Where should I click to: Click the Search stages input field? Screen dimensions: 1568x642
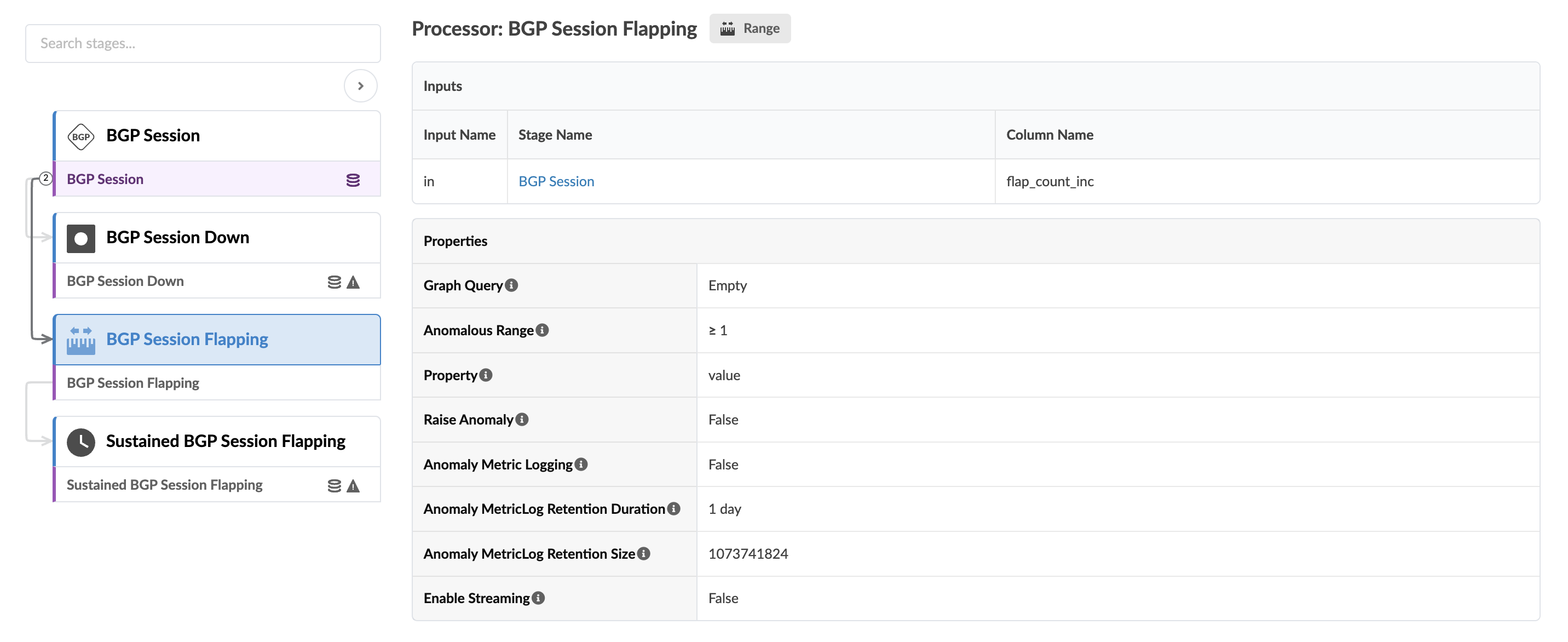coord(203,43)
